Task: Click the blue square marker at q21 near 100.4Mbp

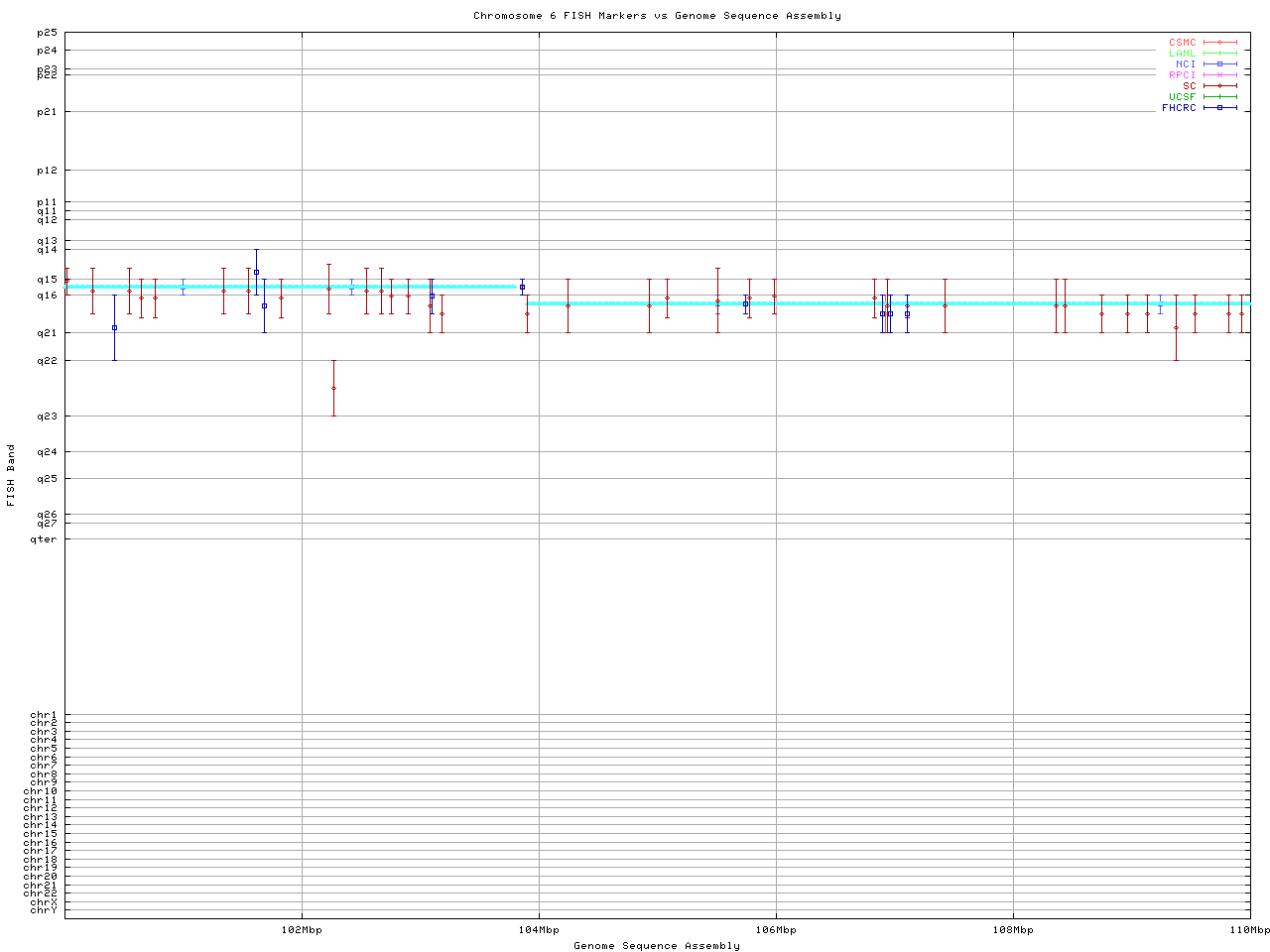Action: pos(114,327)
